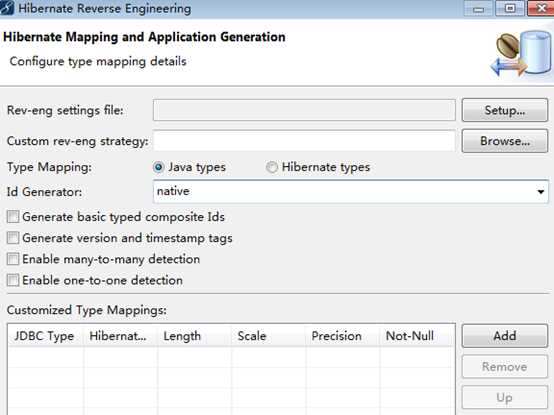
Task: Enable many-to-many detection checkbox
Action: click(13, 259)
